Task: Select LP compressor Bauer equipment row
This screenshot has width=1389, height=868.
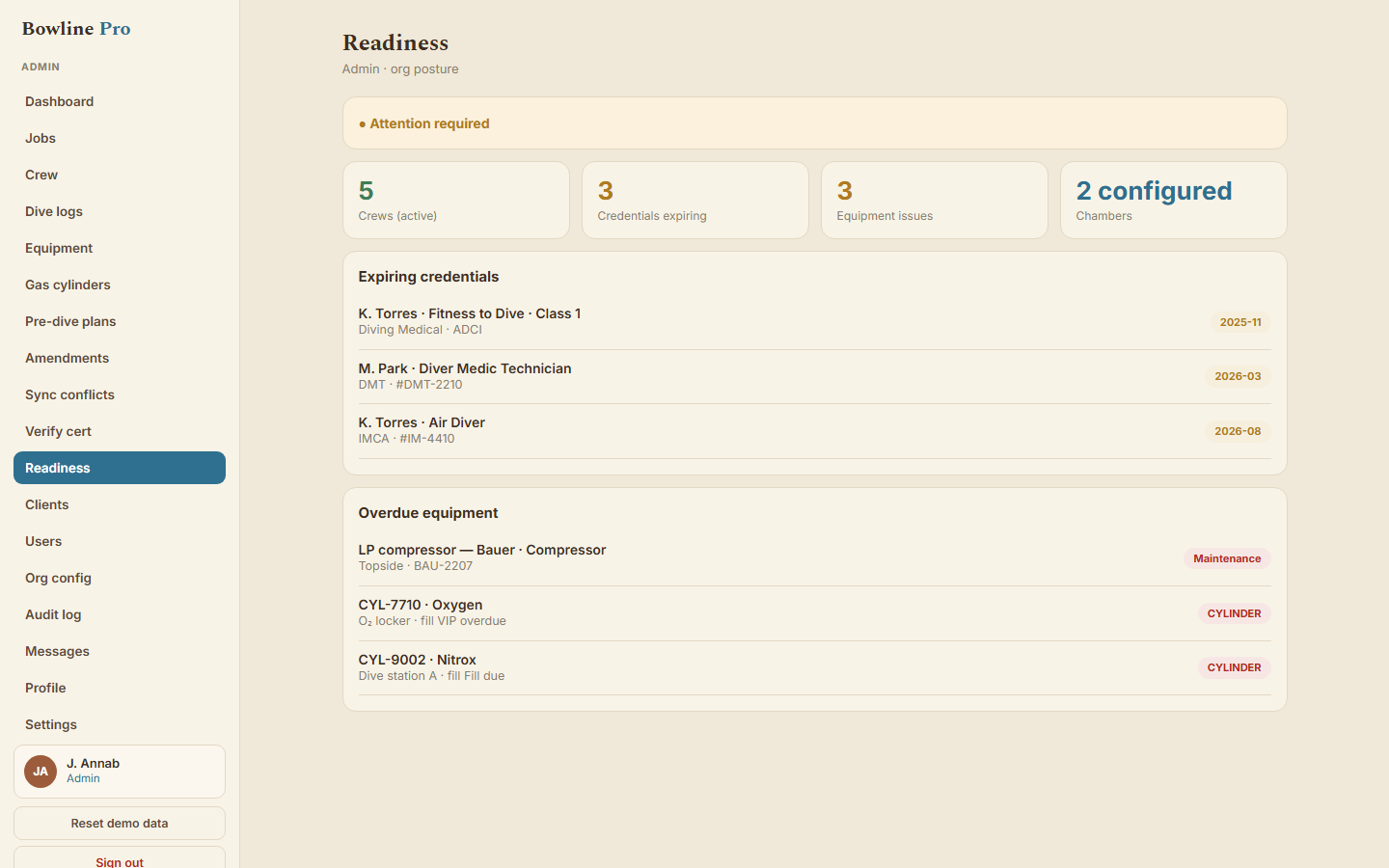Action: 815,558
